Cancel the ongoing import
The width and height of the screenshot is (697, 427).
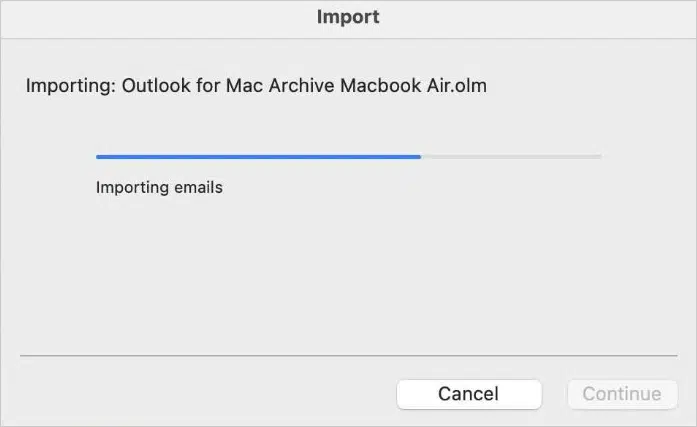[x=469, y=394]
